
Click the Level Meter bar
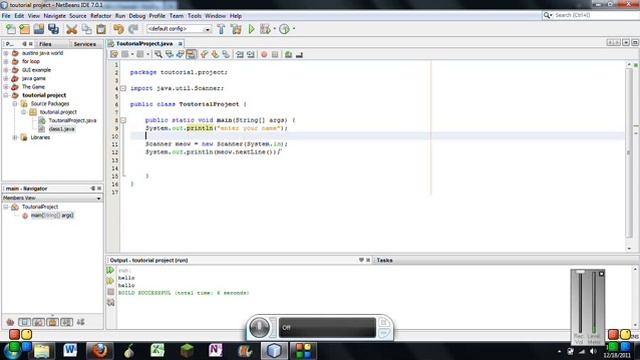(594, 303)
